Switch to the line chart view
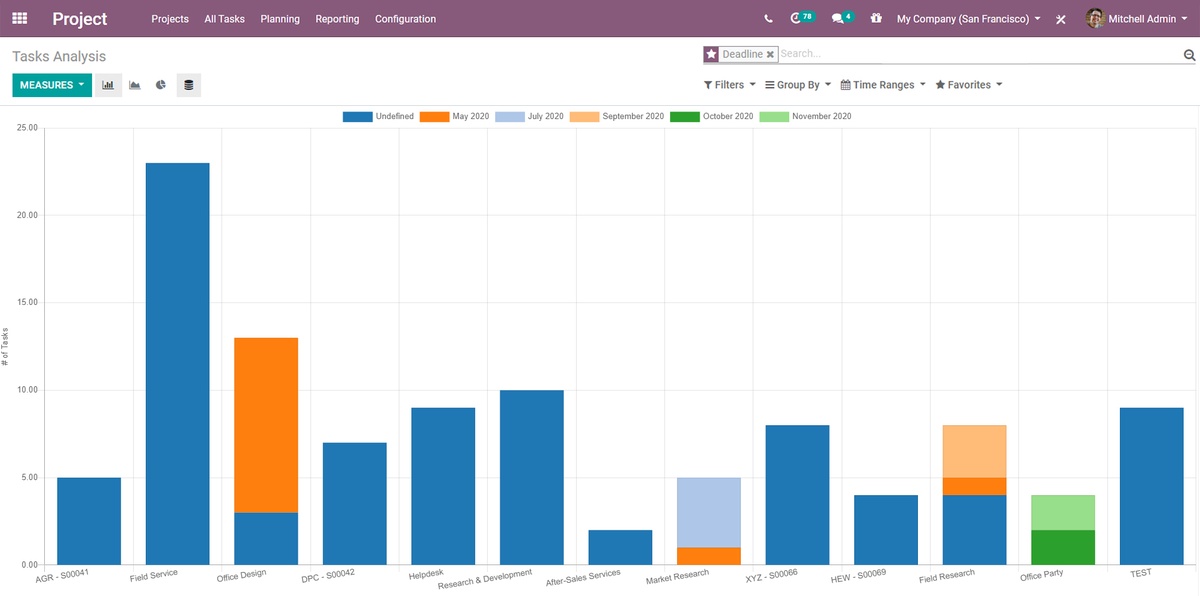 click(x=134, y=85)
